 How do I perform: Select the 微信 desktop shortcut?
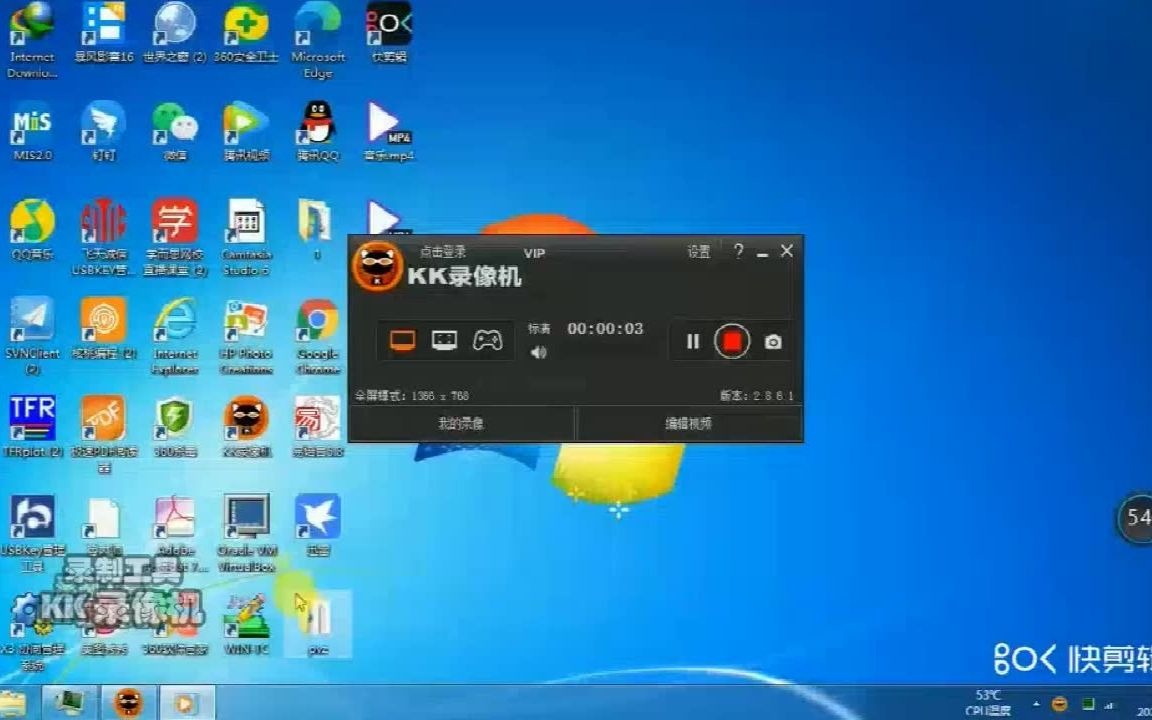pos(174,132)
